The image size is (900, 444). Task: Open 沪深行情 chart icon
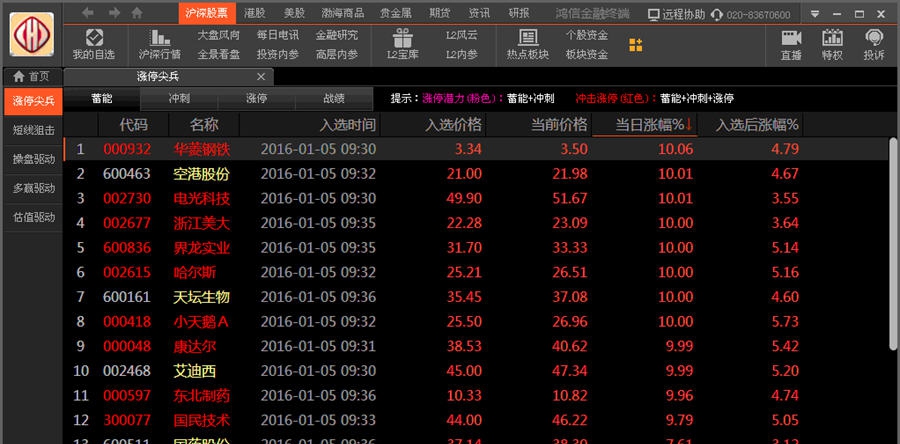click(x=160, y=38)
